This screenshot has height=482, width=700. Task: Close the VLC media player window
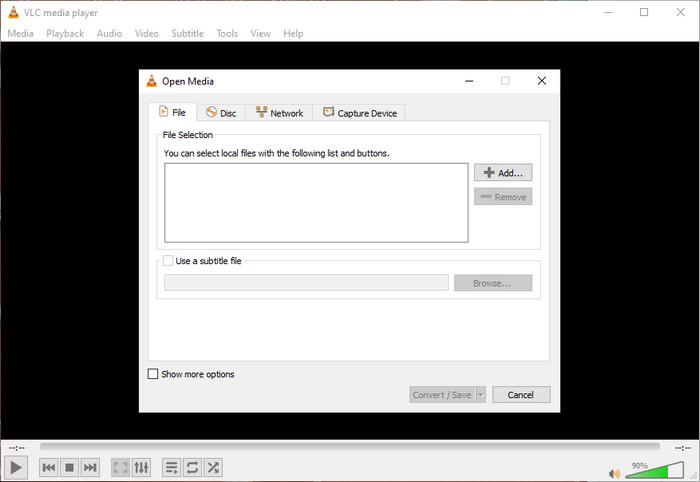(x=680, y=12)
